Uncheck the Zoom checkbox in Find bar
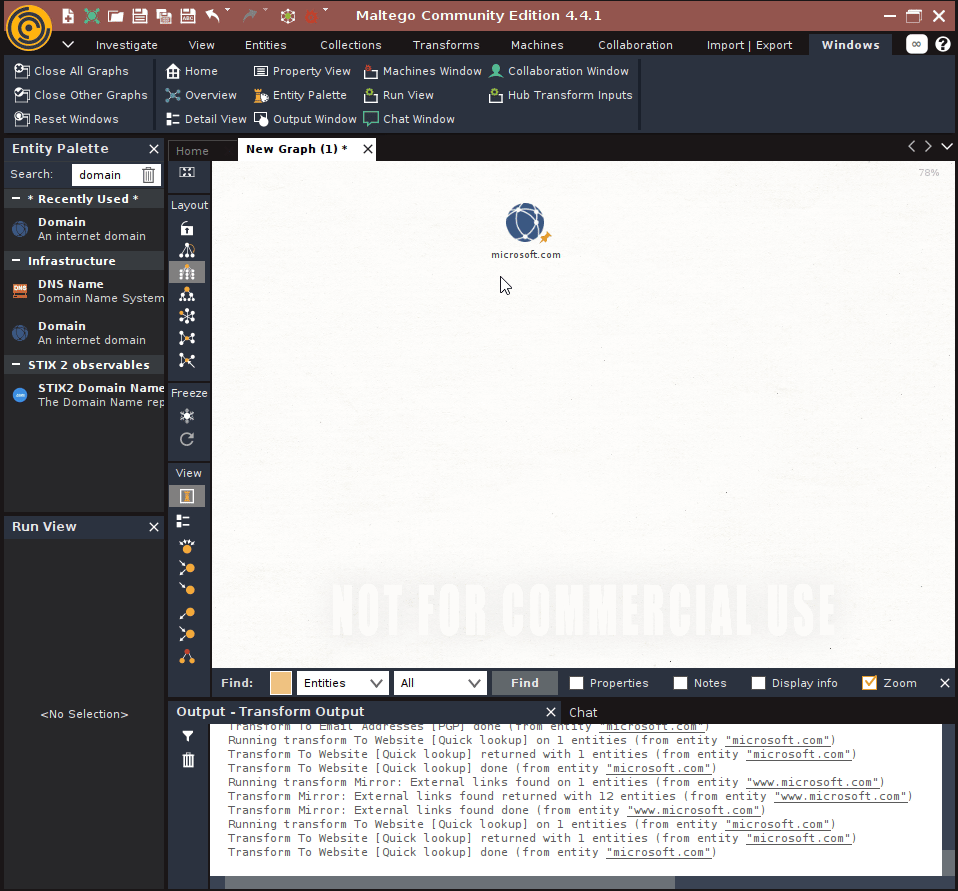 869,683
